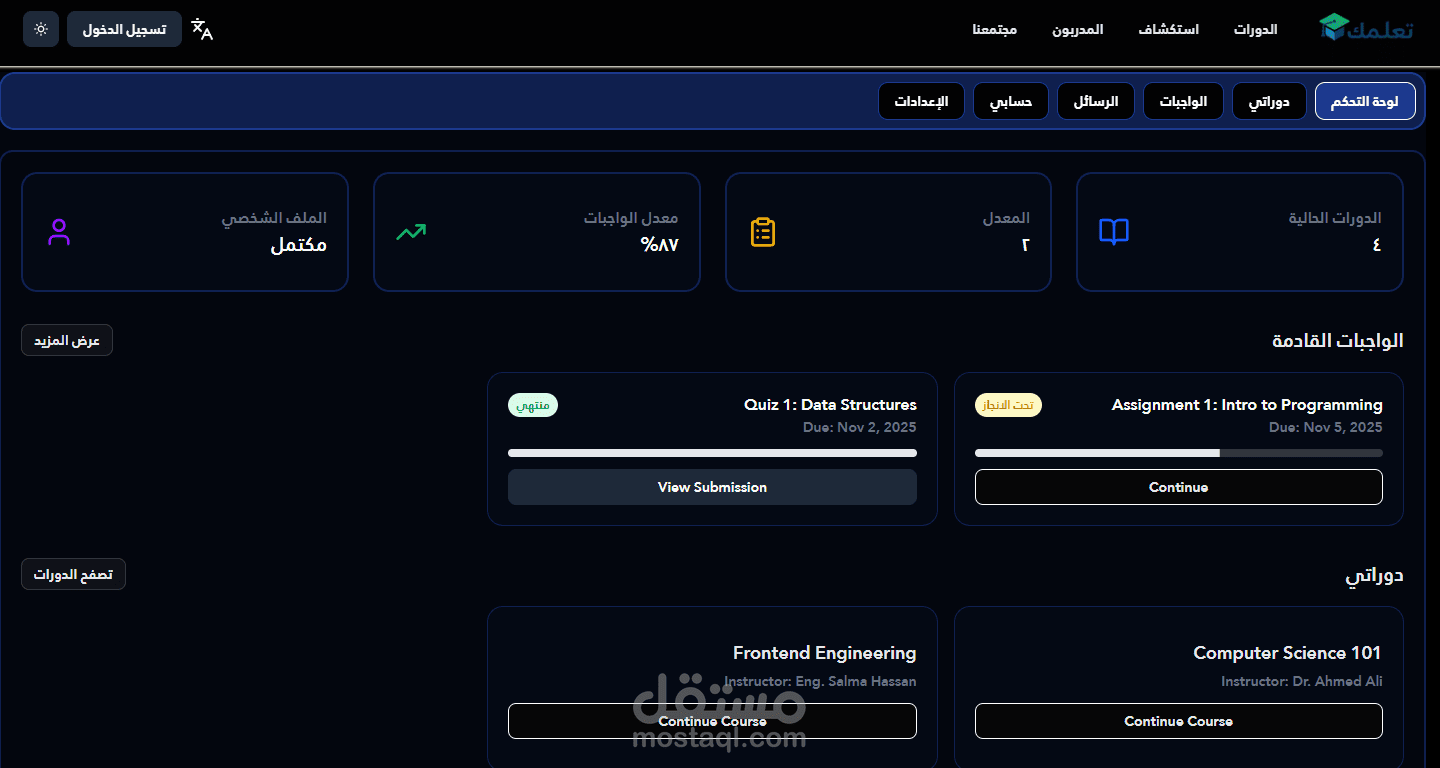Open الإعدادات in the dashboard navigation
The width and height of the screenshot is (1440, 768).
tap(921, 100)
